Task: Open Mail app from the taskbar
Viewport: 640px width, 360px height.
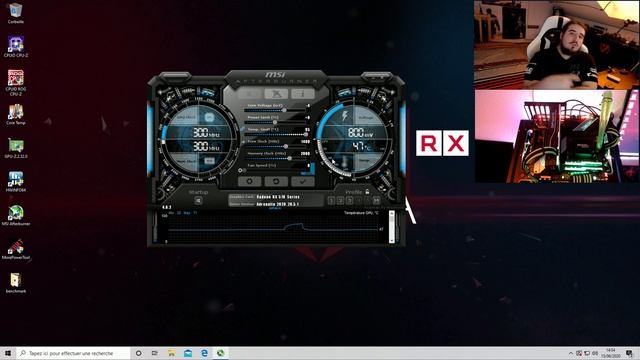Action: (x=188, y=353)
